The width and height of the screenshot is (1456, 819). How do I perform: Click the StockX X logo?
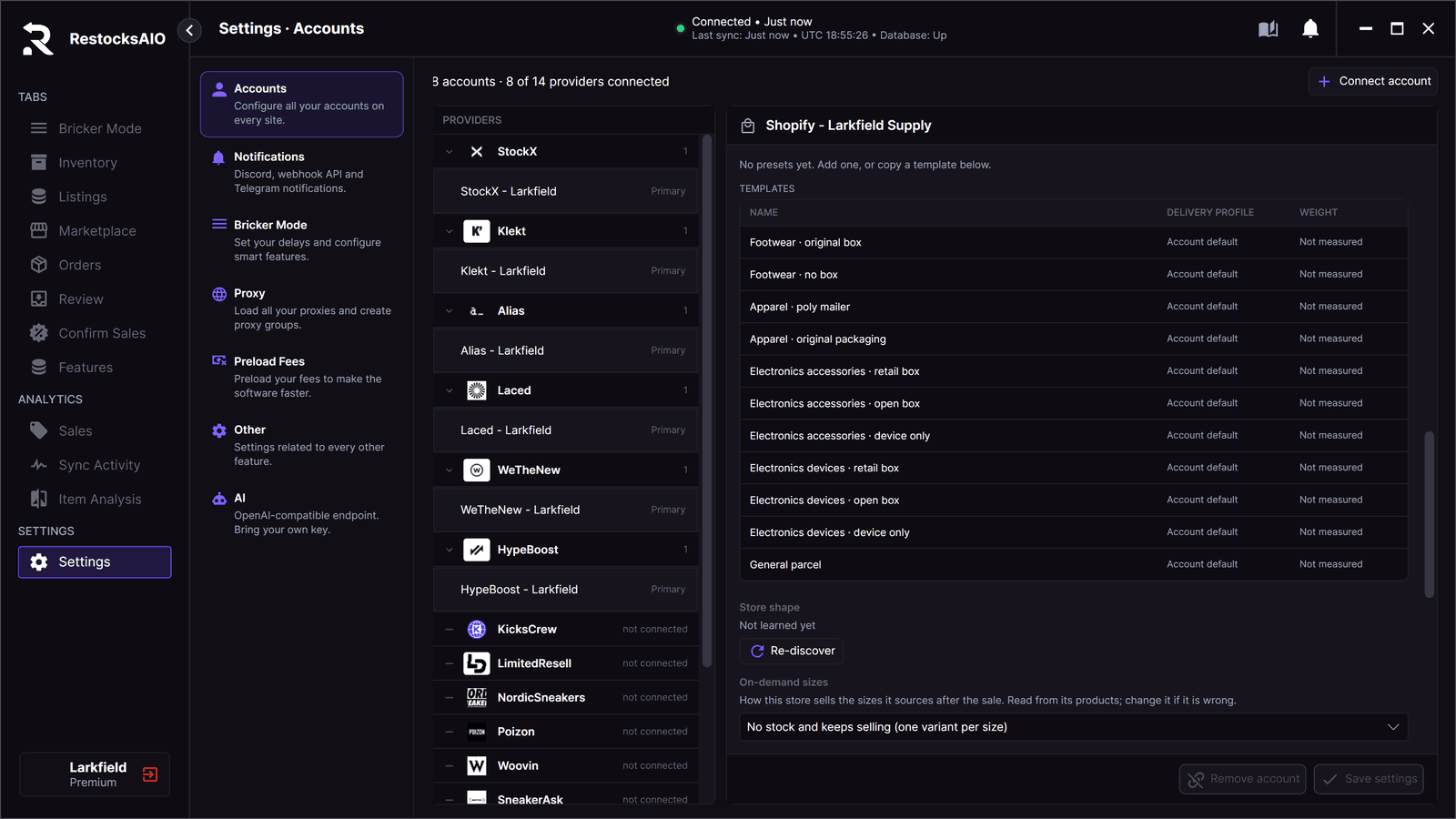tap(477, 152)
